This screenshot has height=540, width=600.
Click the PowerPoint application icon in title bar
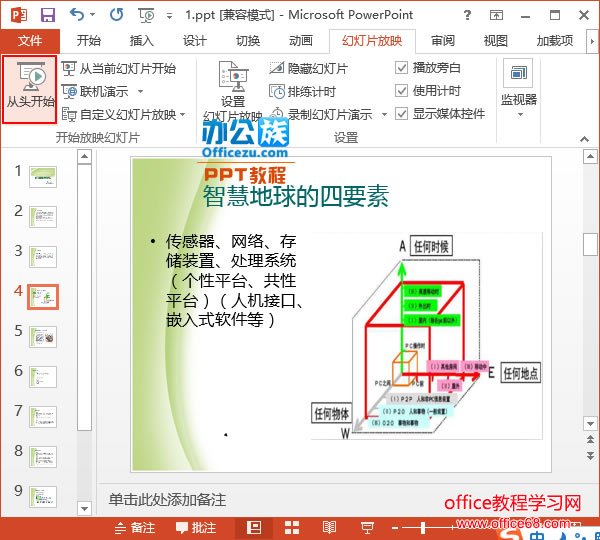[x=19, y=15]
